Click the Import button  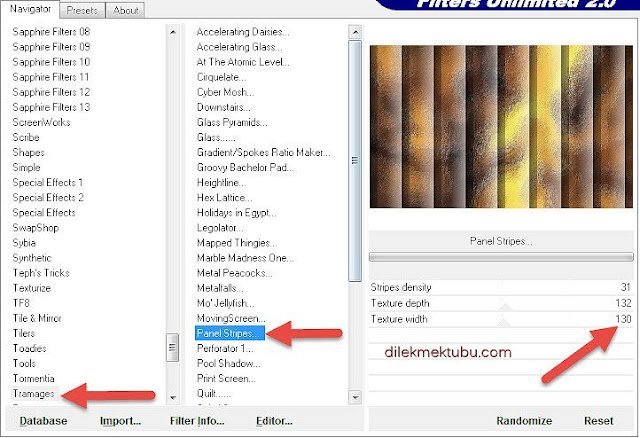[120, 421]
